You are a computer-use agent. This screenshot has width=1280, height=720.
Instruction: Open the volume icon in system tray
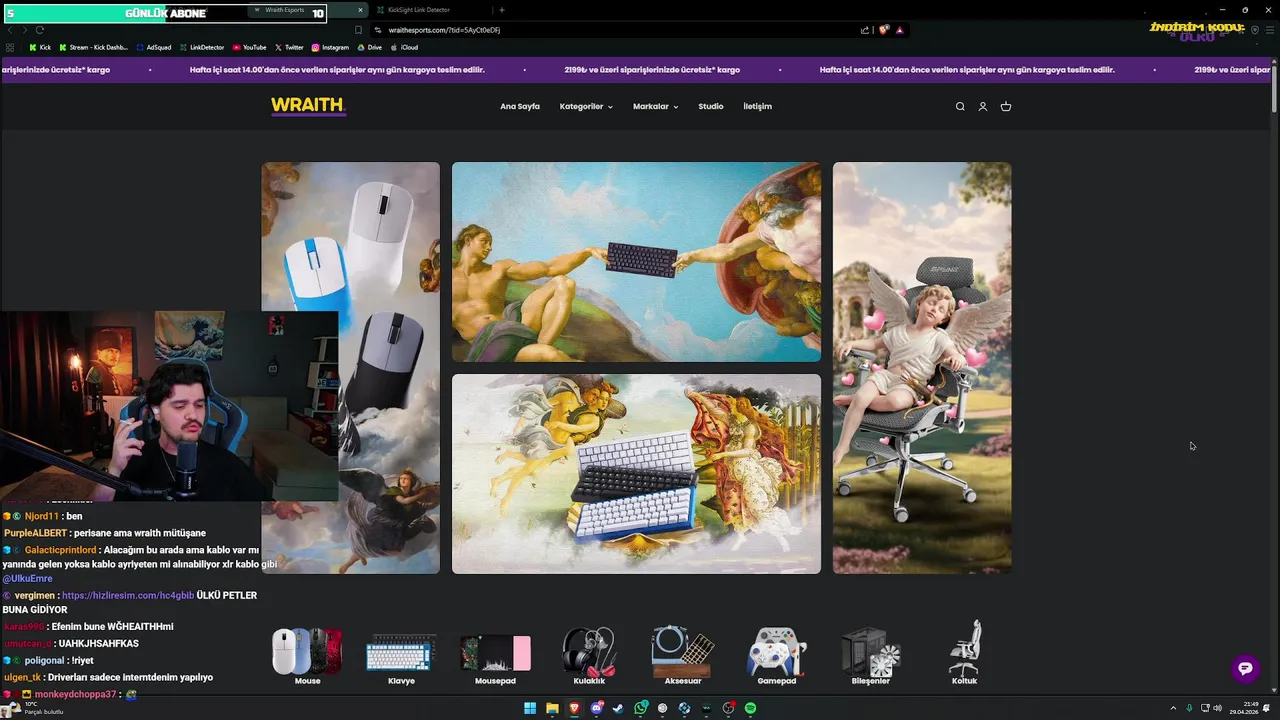[x=1217, y=708]
